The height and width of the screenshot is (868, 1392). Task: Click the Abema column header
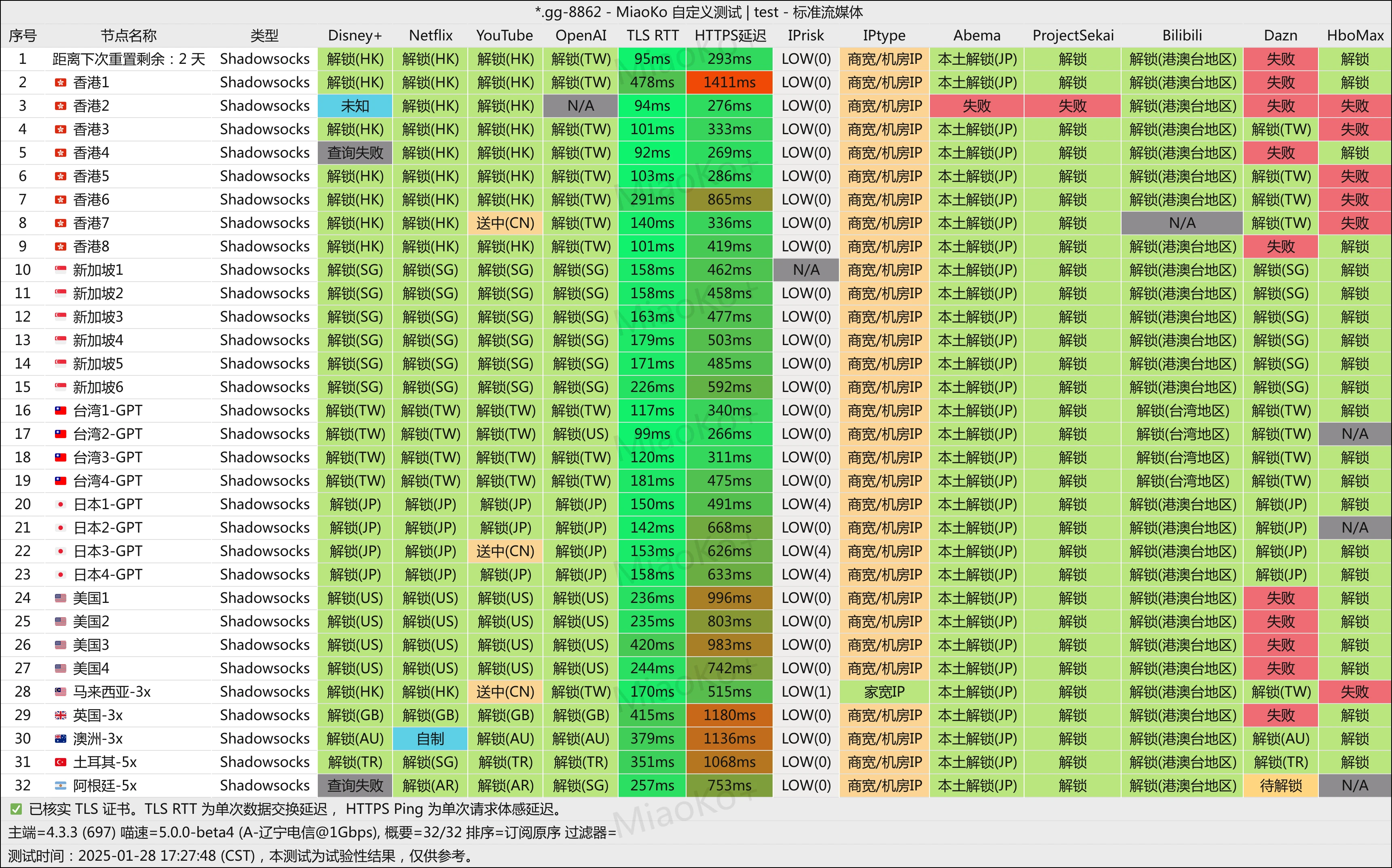[x=977, y=36]
